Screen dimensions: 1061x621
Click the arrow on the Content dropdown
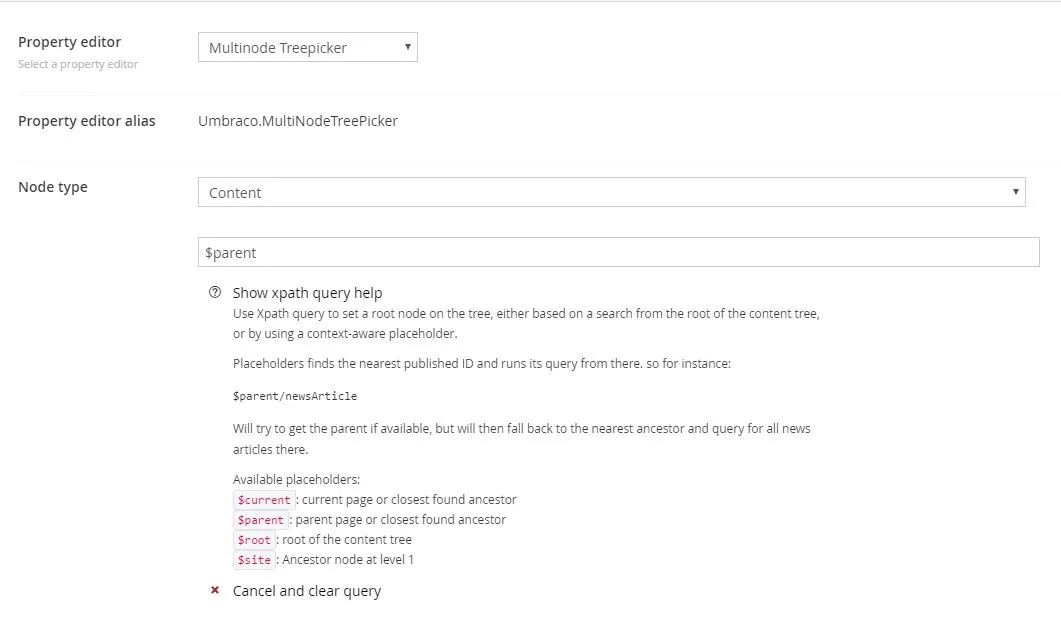[1015, 191]
